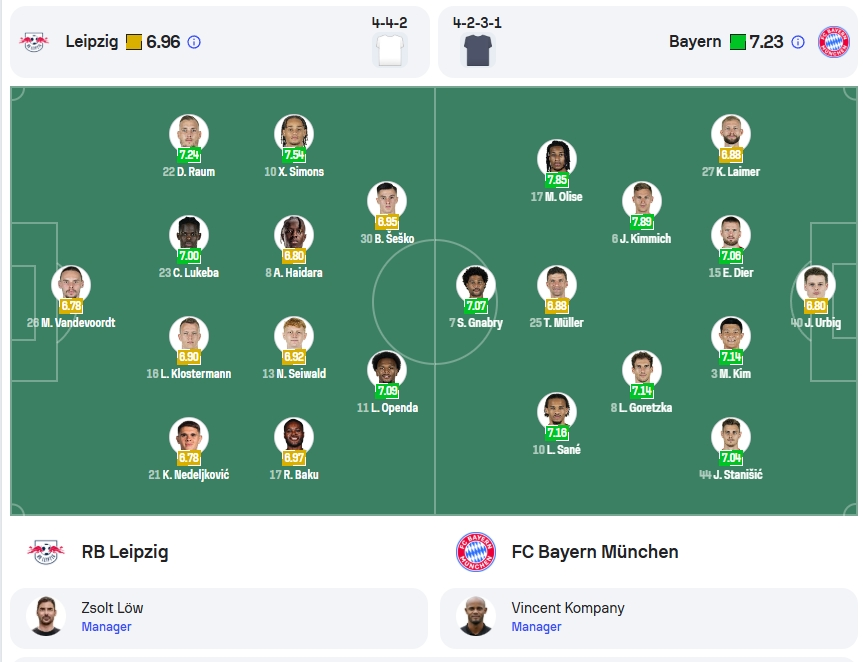Click the RB Leipzig logo in header
The height and width of the screenshot is (662, 863).
(34, 42)
